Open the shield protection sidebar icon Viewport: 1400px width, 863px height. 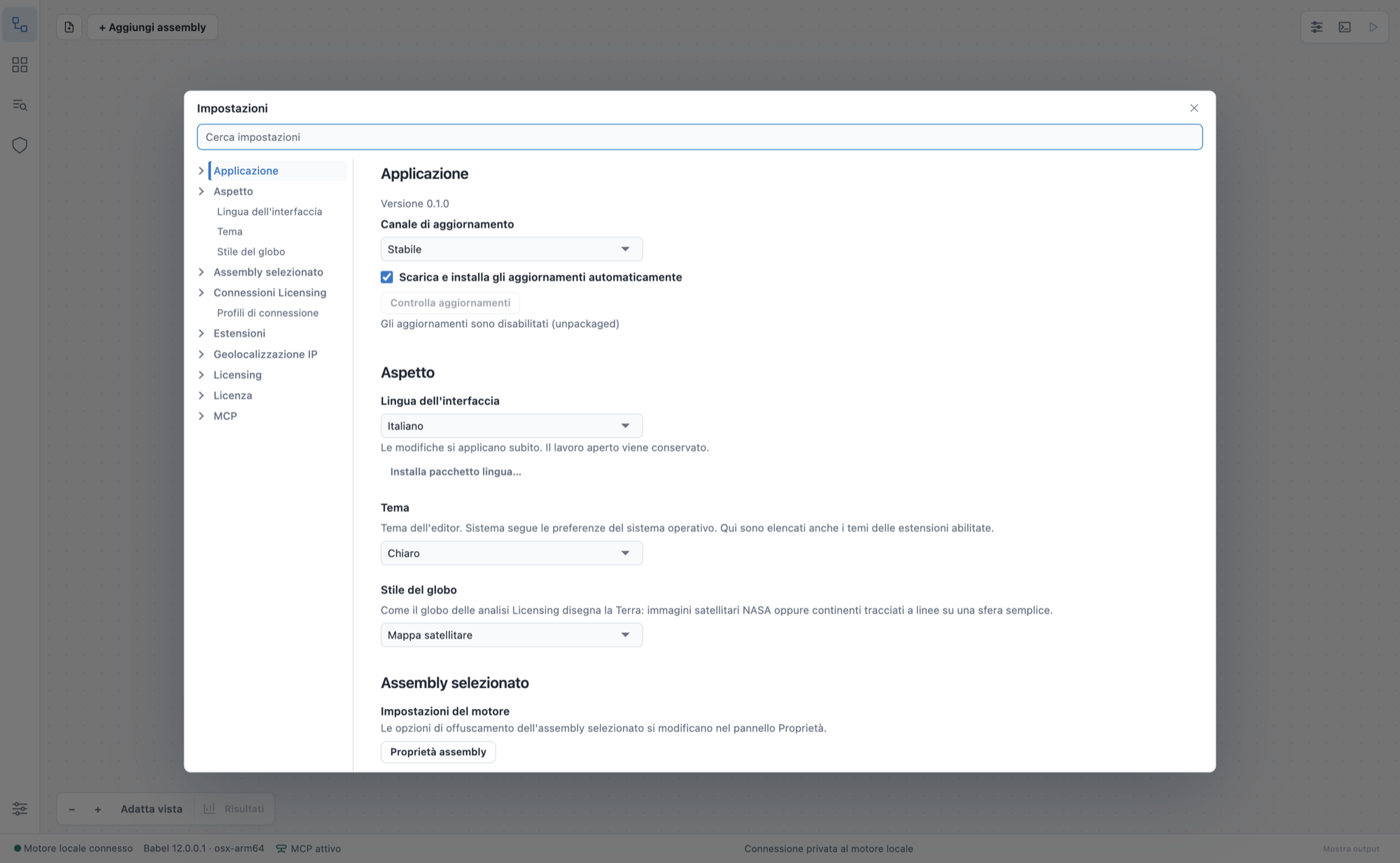click(20, 145)
